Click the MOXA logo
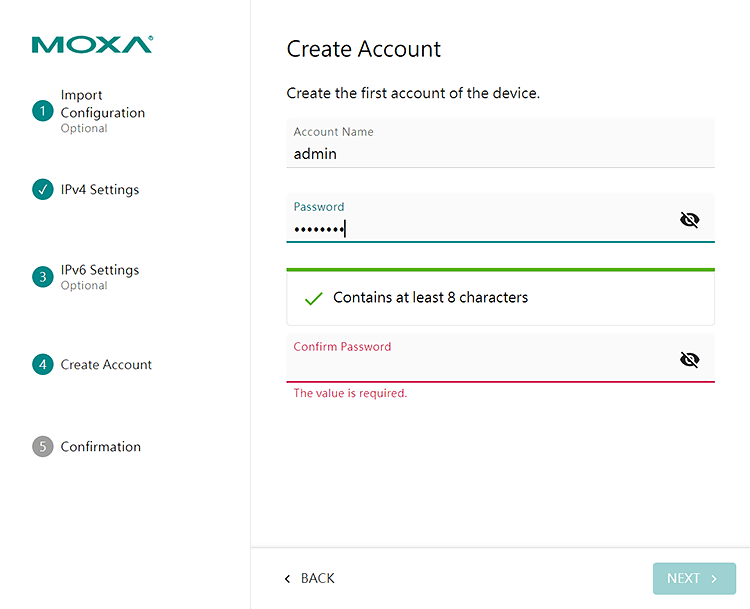 click(92, 45)
